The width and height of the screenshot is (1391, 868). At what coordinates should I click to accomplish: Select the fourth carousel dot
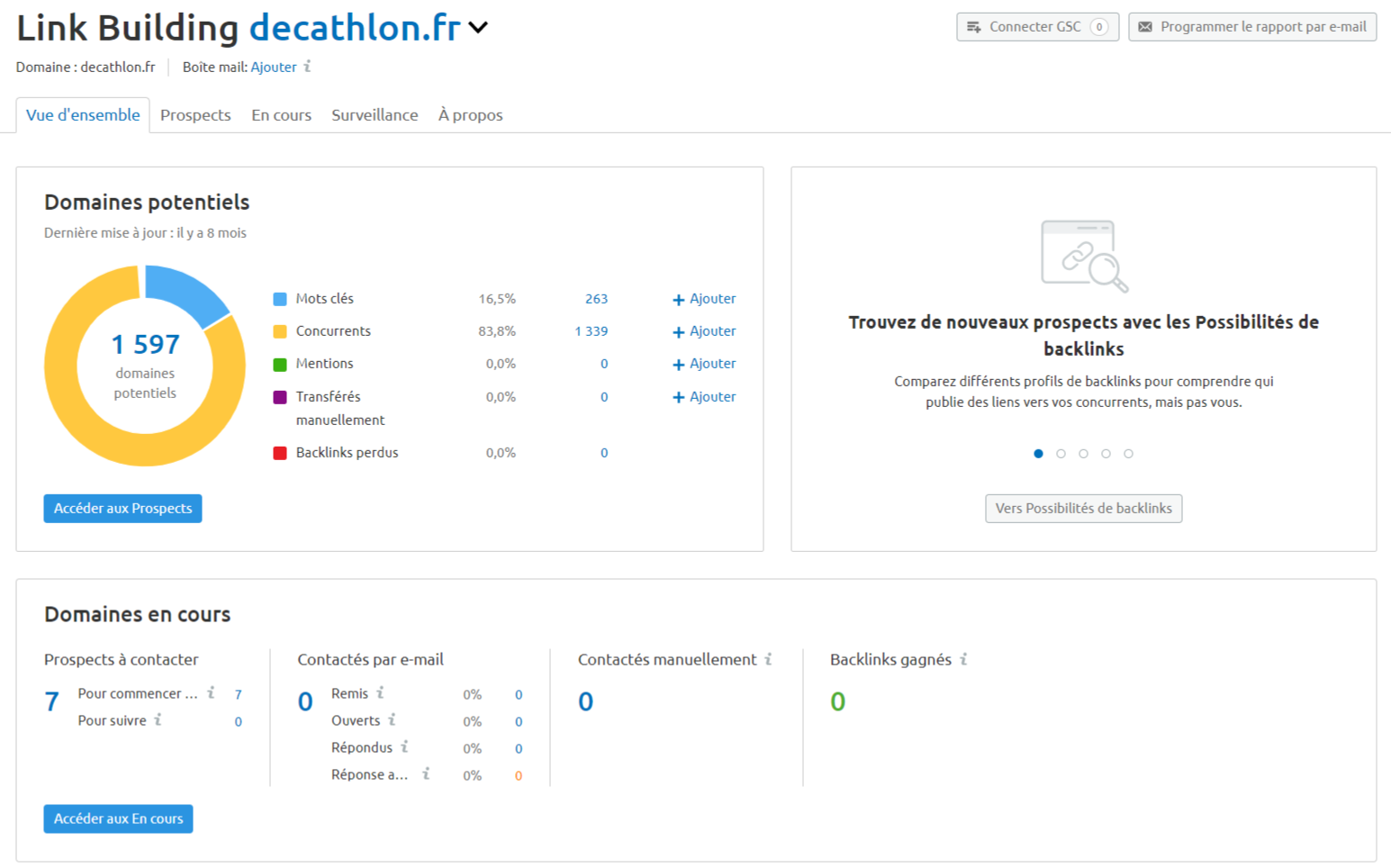pos(1106,454)
